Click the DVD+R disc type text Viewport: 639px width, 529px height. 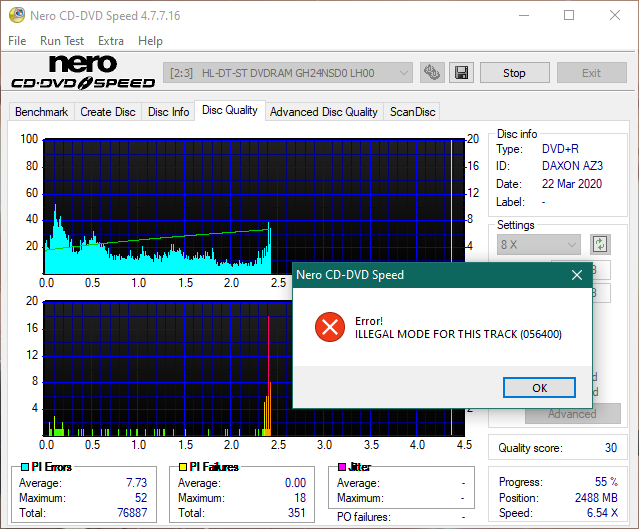pos(560,149)
